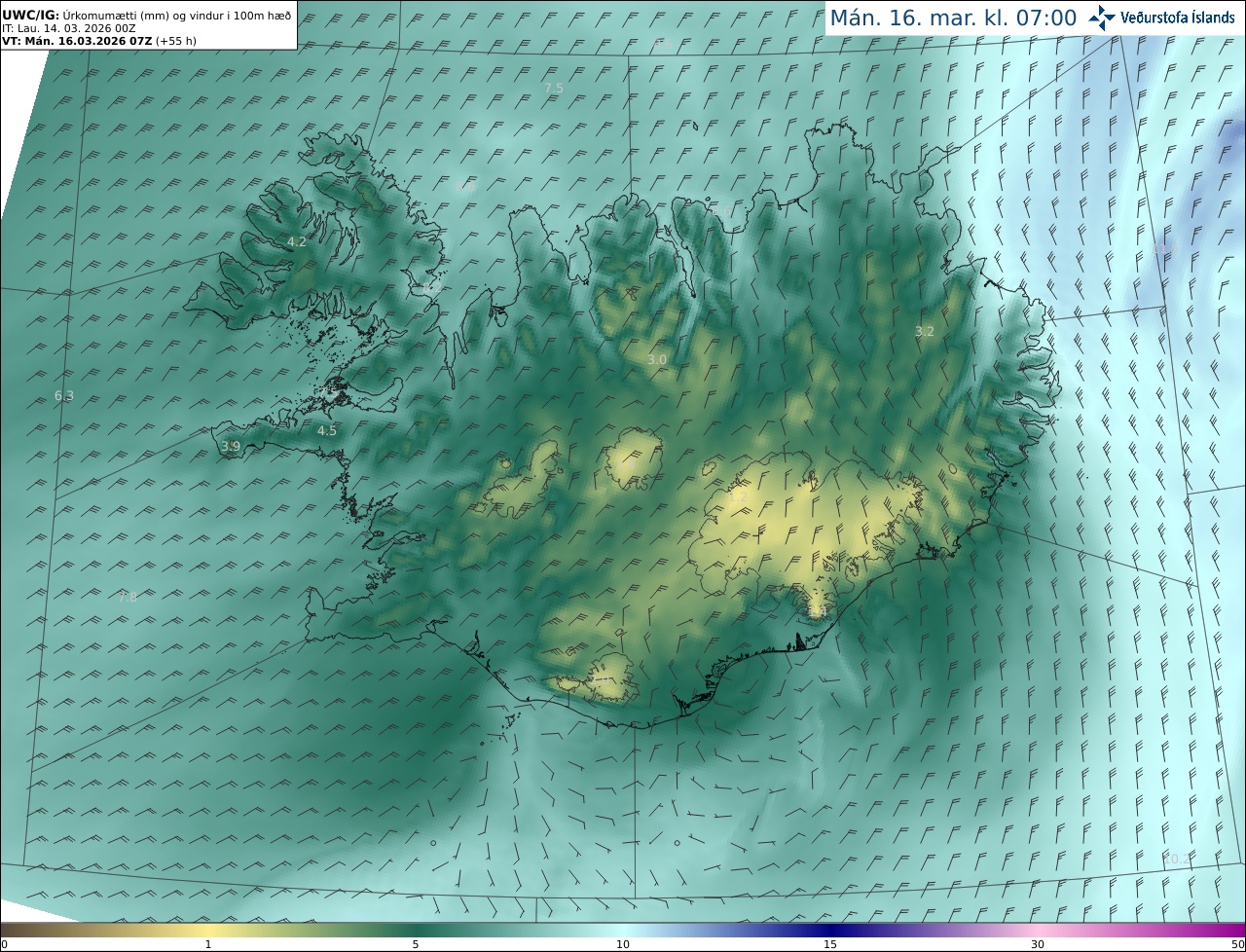1246x952 pixels.
Task: Click the UWC/IG title line in header
Action: [147, 16]
